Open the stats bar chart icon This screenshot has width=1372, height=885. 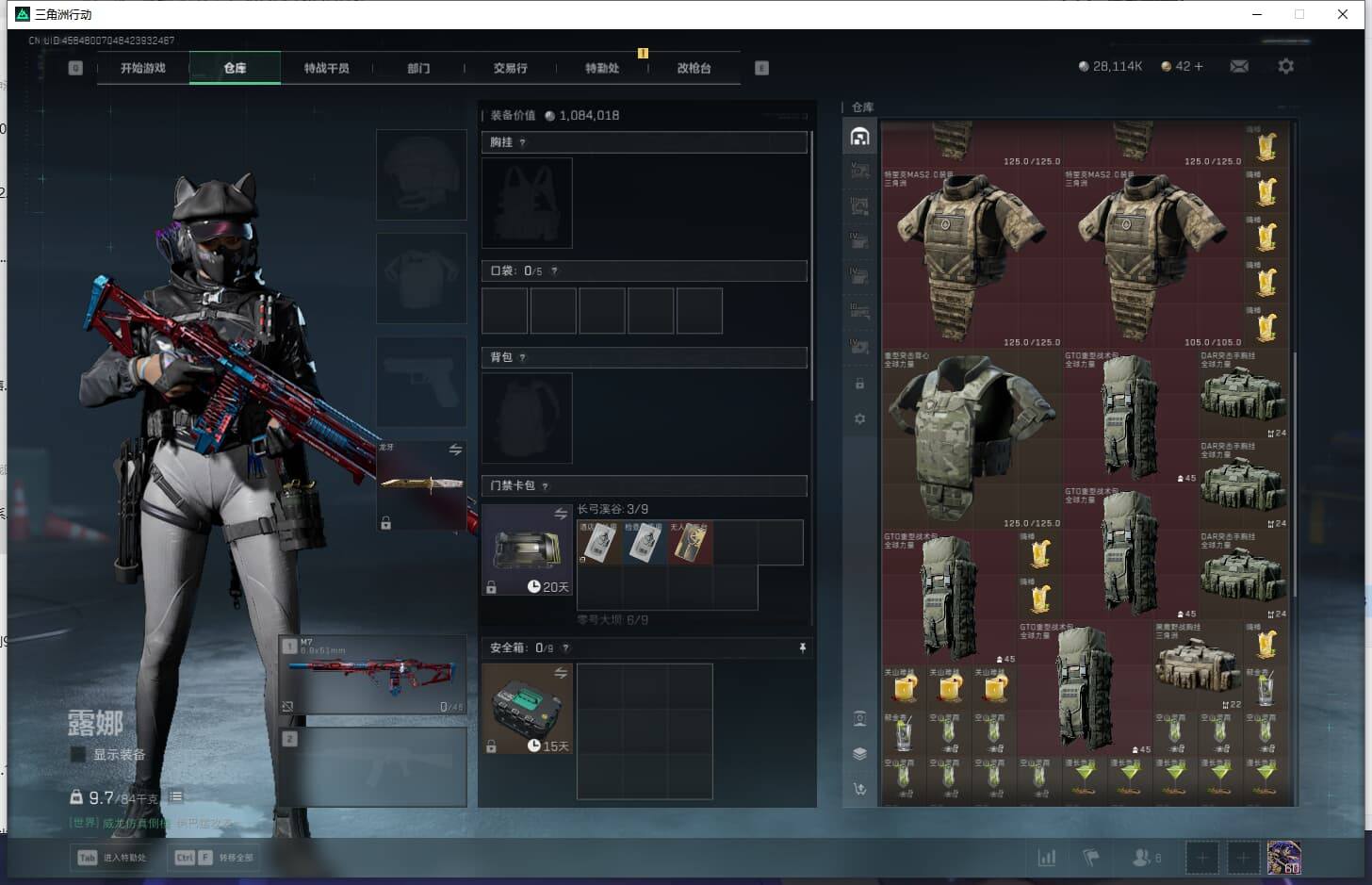pyautogui.click(x=1046, y=858)
